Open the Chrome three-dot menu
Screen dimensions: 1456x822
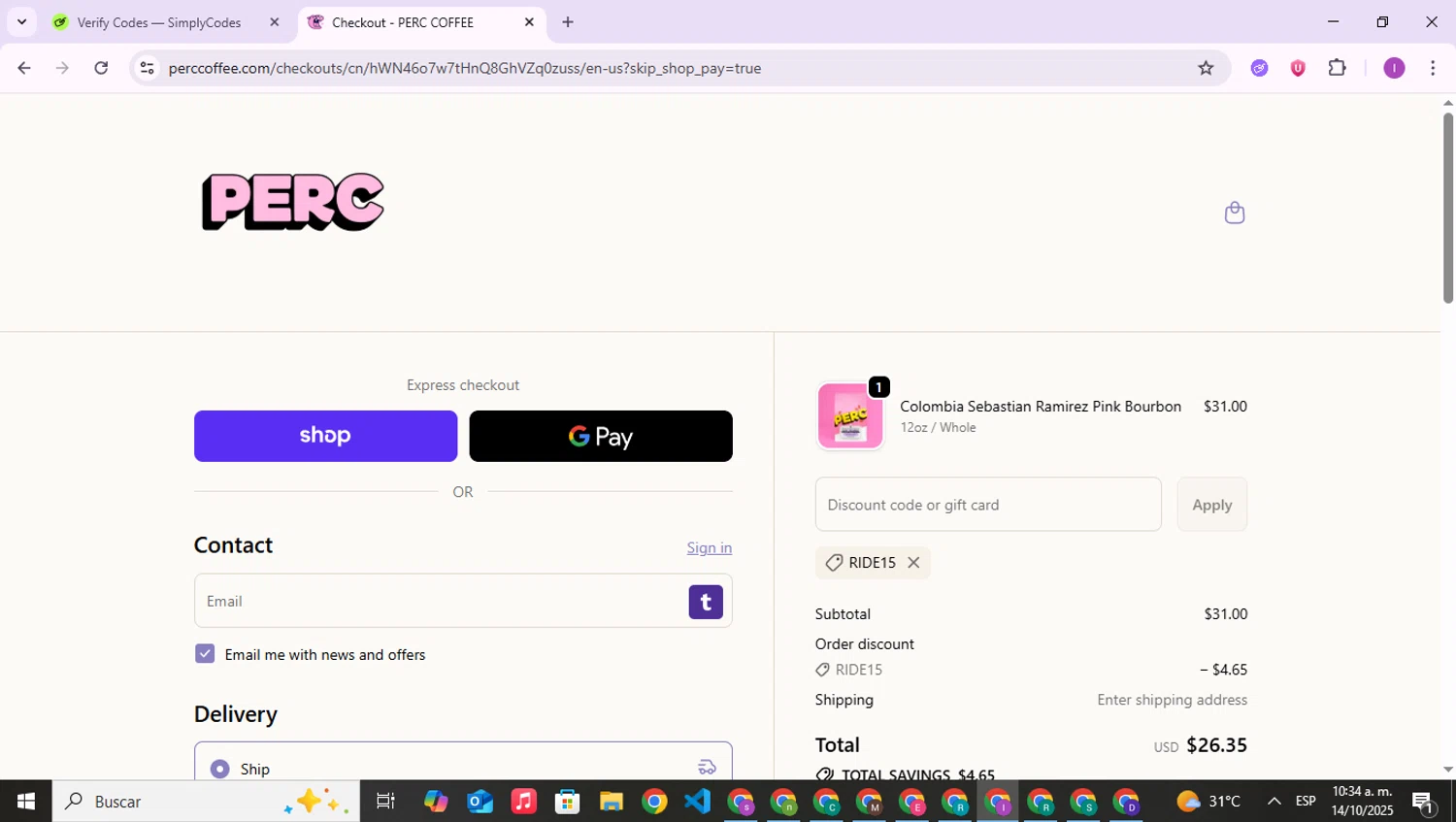pyautogui.click(x=1433, y=68)
